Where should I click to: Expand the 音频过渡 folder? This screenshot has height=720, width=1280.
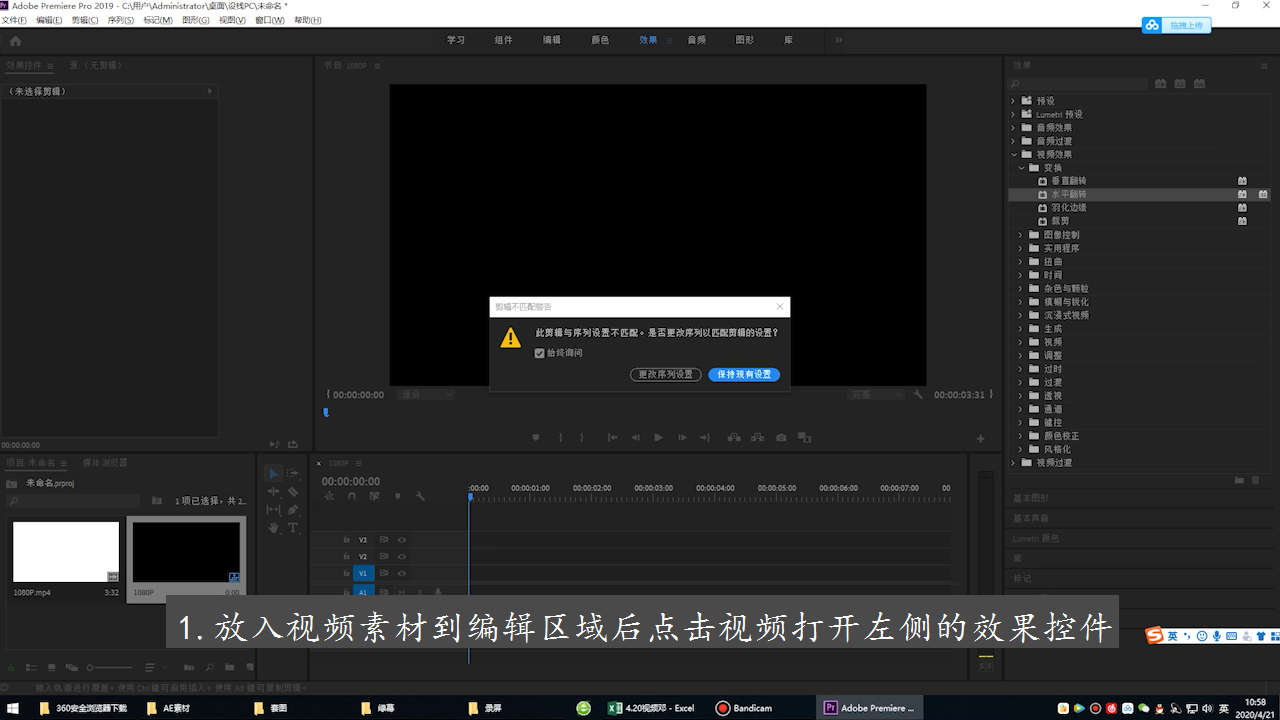[1013, 141]
